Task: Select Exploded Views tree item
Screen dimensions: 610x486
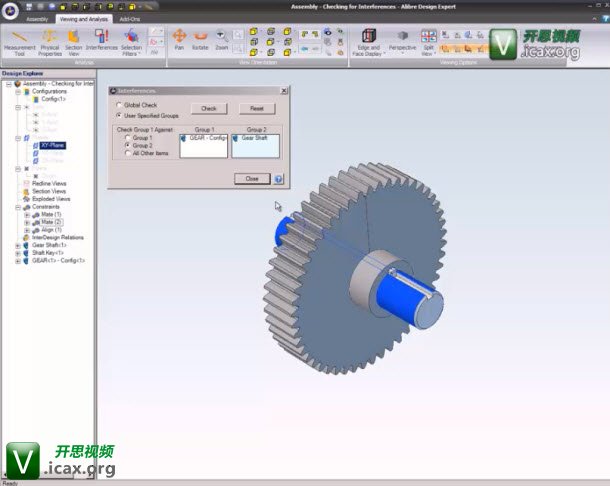Action: tap(51, 199)
